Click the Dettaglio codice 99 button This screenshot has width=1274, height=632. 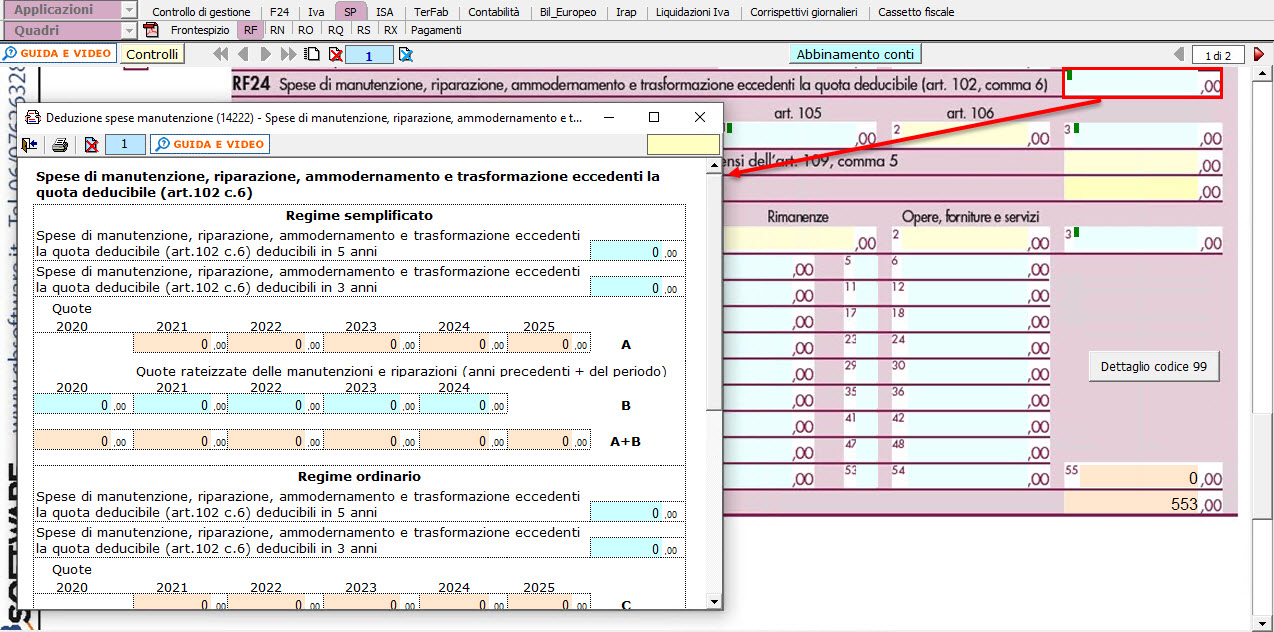[x=1154, y=367]
